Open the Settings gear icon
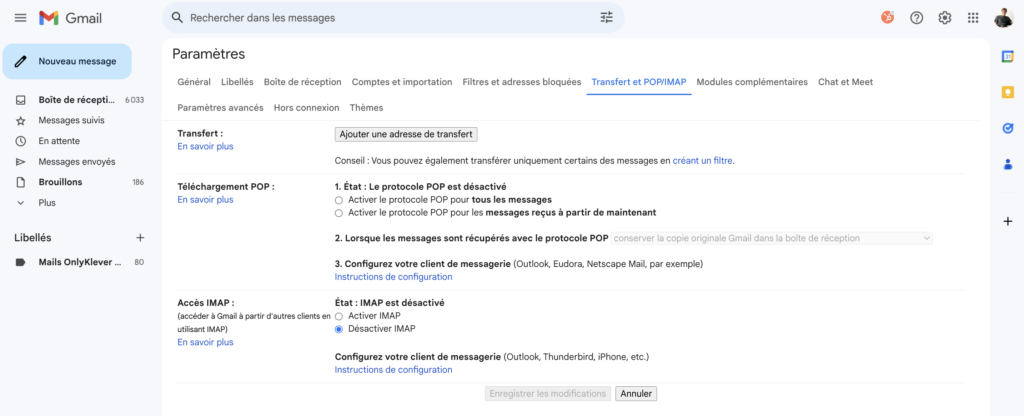Screen dimensions: 1024x416 (944, 18)
